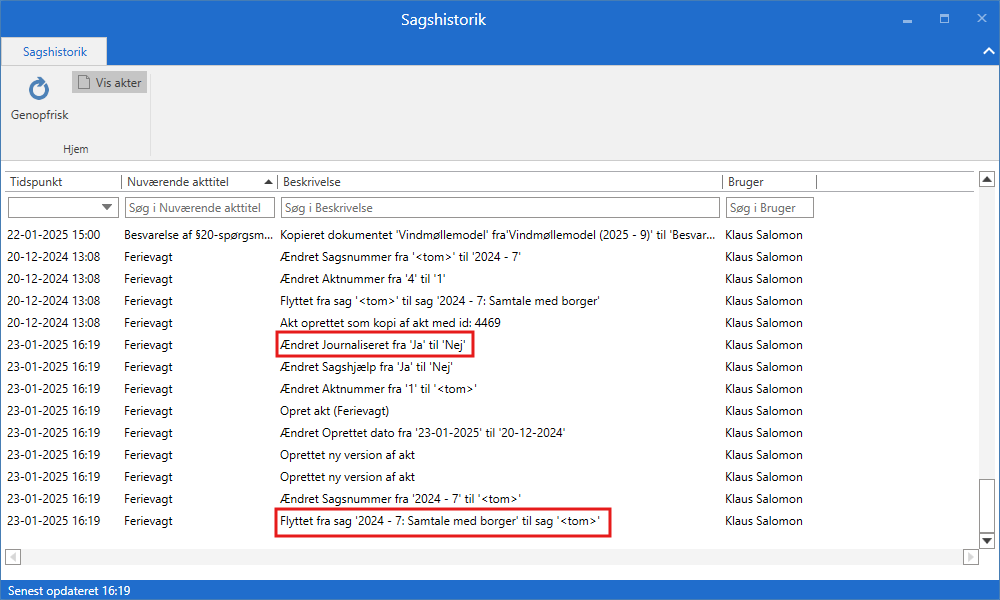Maximize the Sagshistorik window
The width and height of the screenshot is (1000, 600).
(944, 19)
